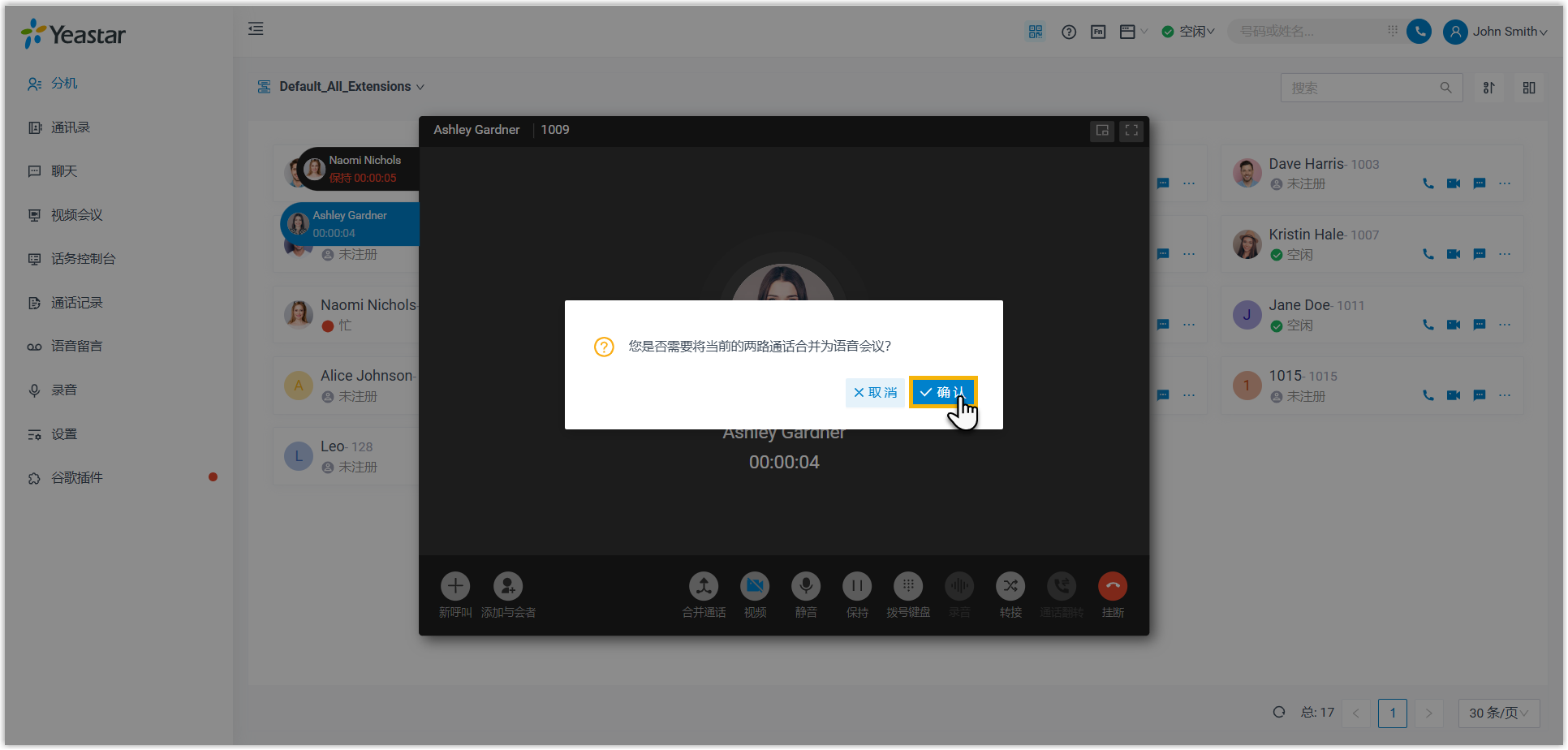Screen dimensions: 1568x750
Task: Toggle hold on the current call
Action: (x=856, y=586)
